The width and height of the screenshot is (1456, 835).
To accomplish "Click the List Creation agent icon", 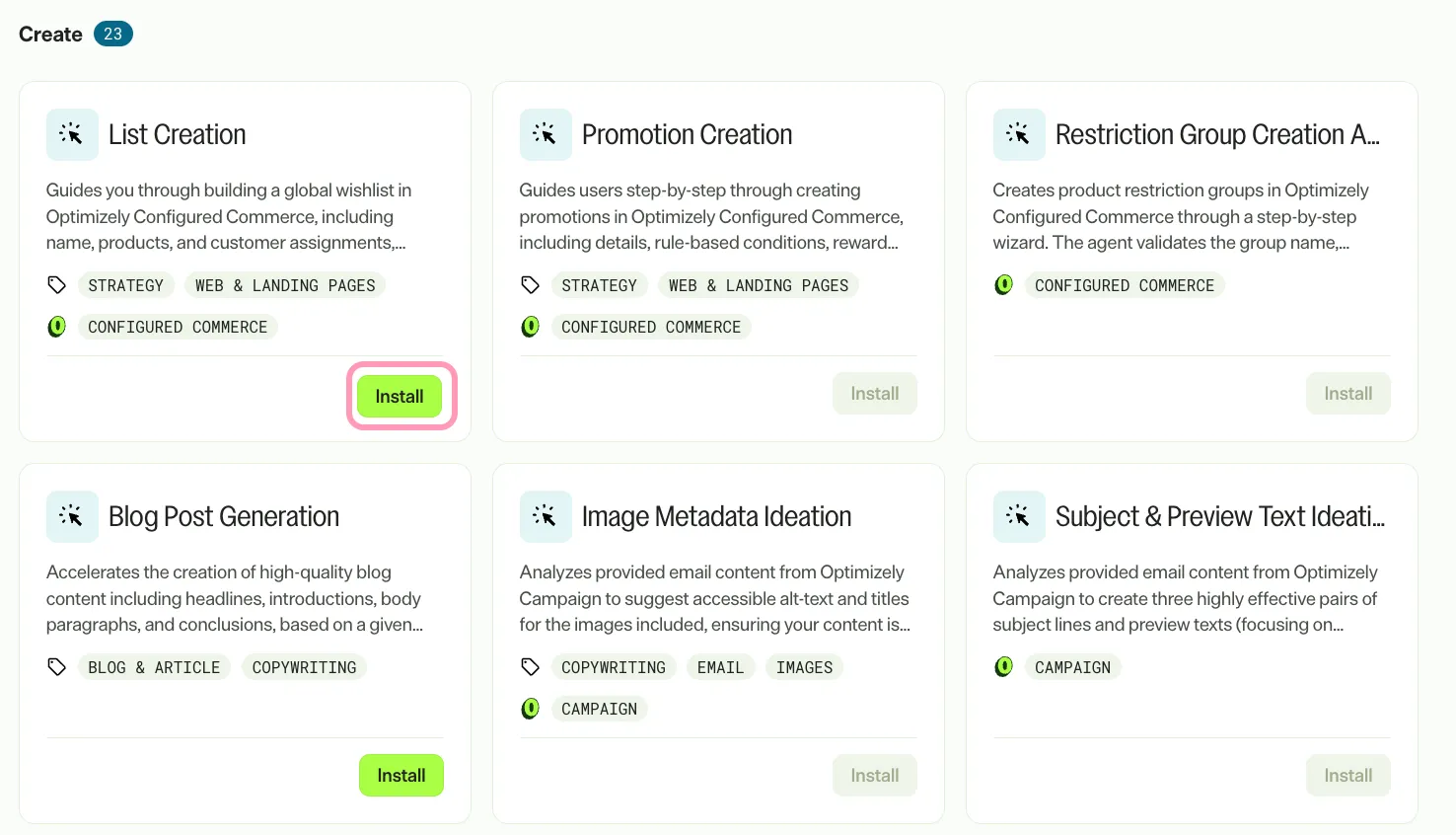I will click(72, 134).
